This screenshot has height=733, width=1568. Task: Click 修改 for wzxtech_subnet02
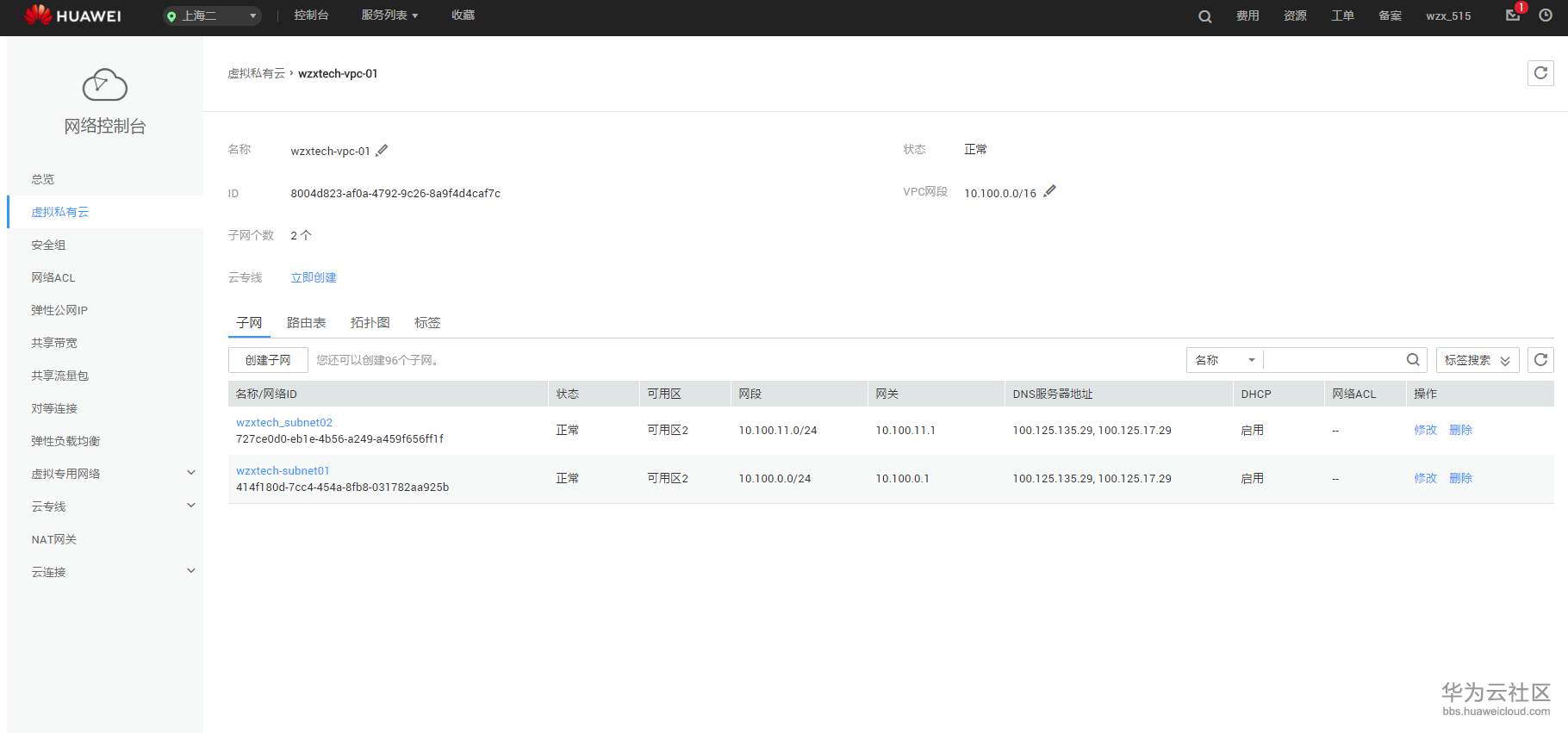1425,430
